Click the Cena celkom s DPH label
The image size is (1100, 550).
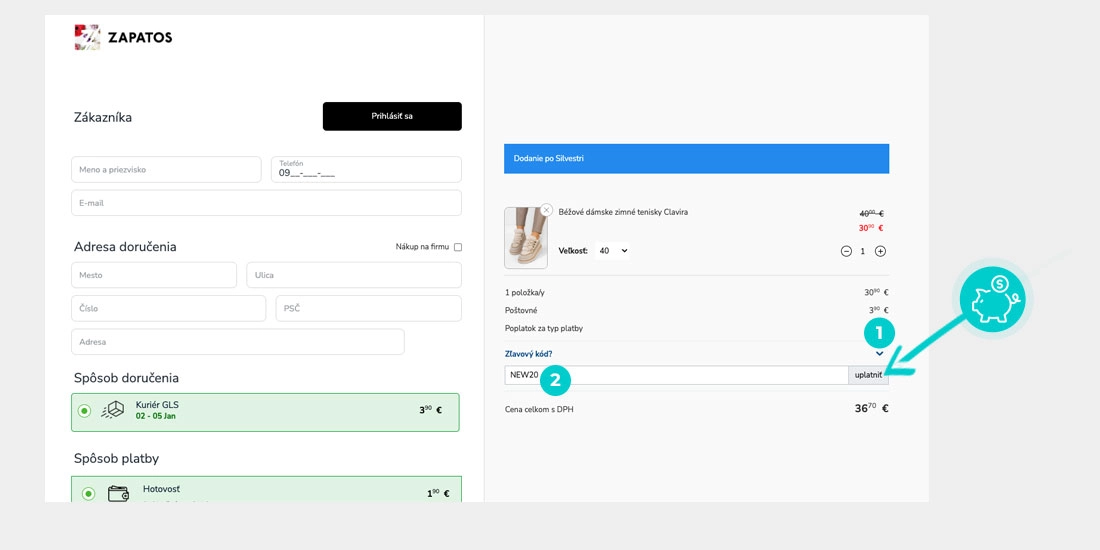(539, 409)
